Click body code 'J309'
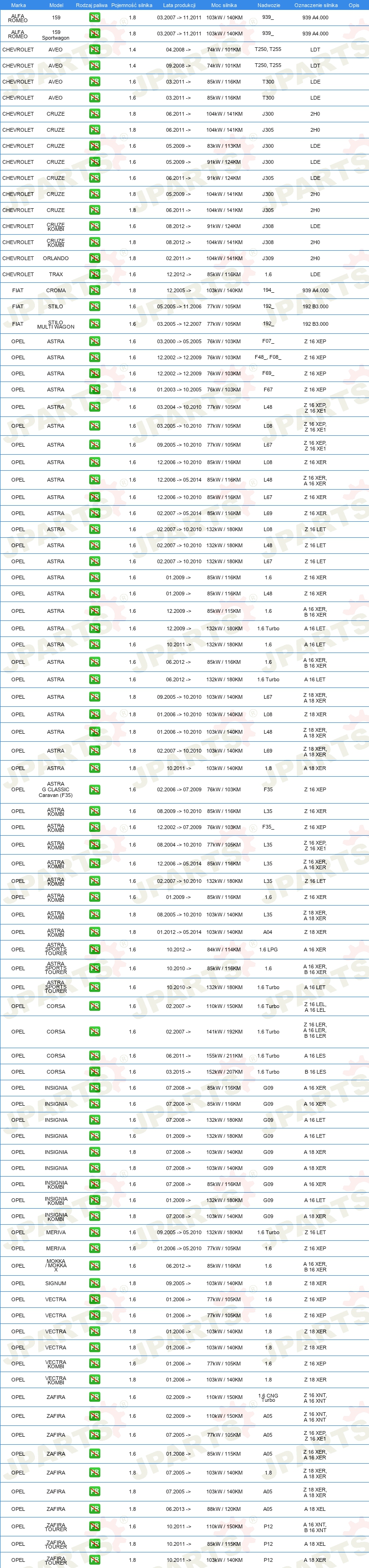 pyautogui.click(x=268, y=258)
